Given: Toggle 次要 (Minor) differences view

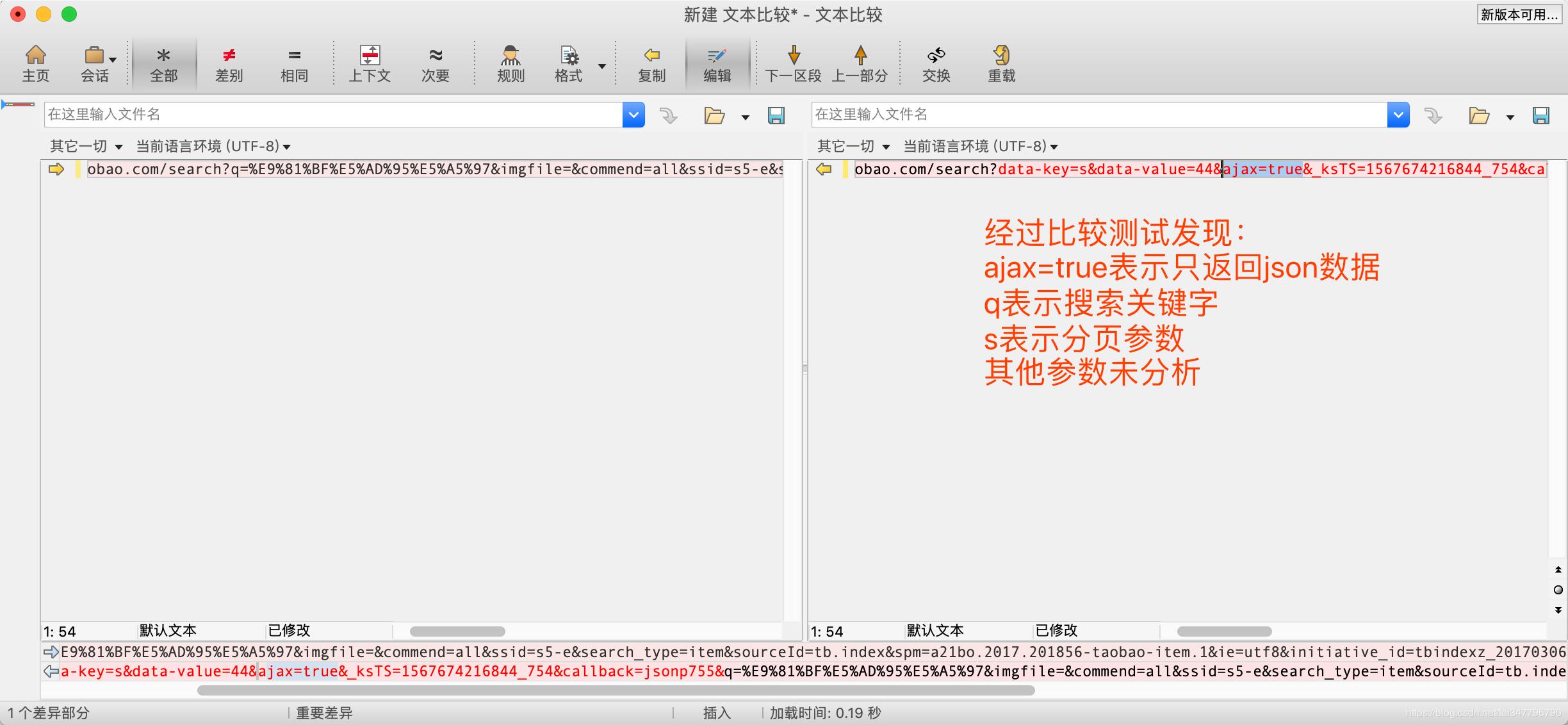Looking at the screenshot, I should 435,62.
